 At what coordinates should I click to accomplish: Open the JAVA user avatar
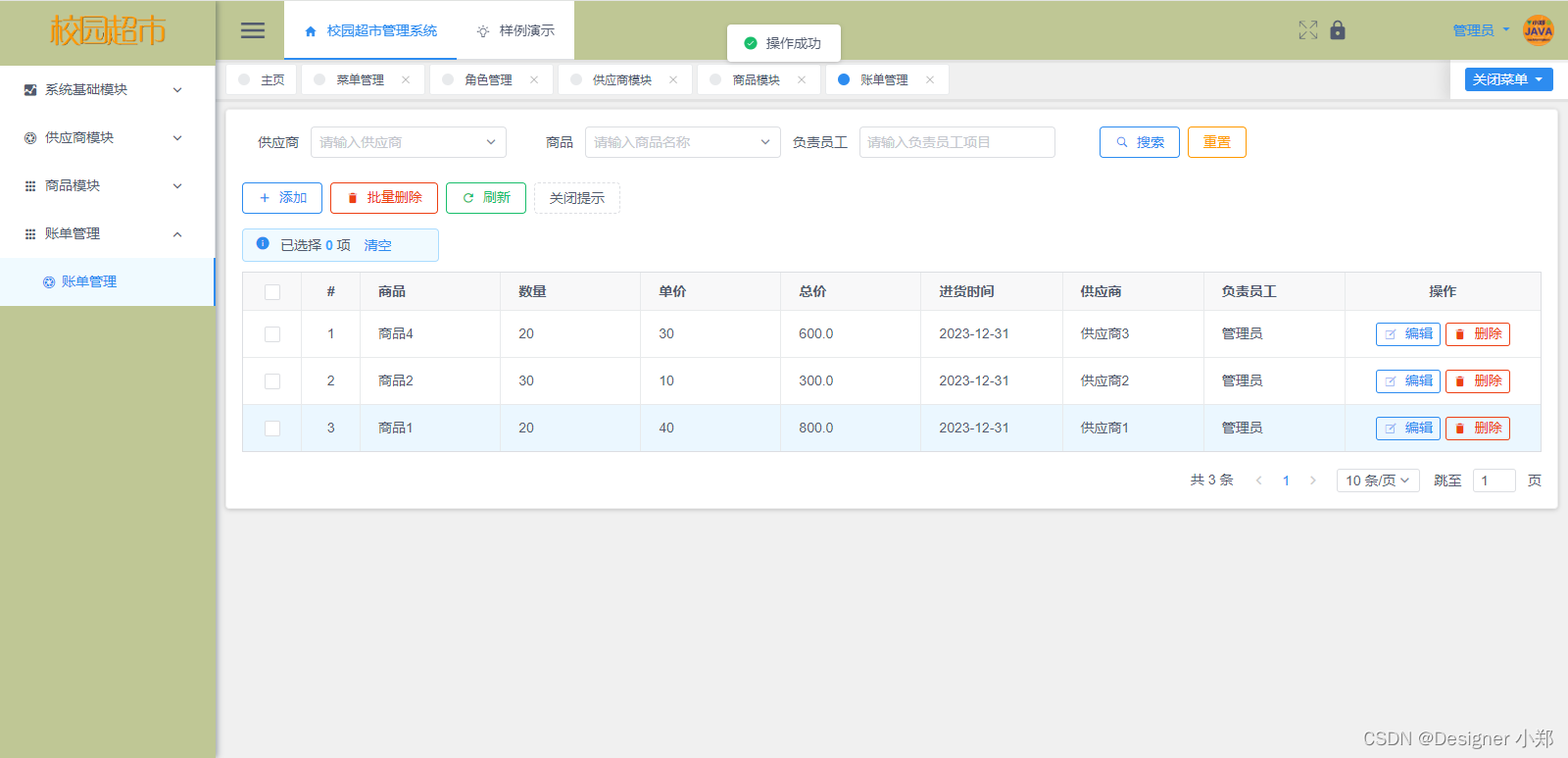pos(1539,30)
